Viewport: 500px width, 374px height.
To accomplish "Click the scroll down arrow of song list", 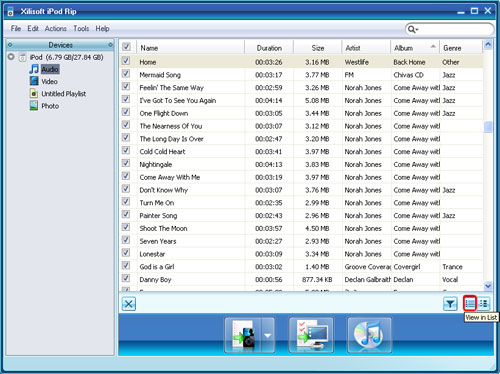I will pos(488,286).
